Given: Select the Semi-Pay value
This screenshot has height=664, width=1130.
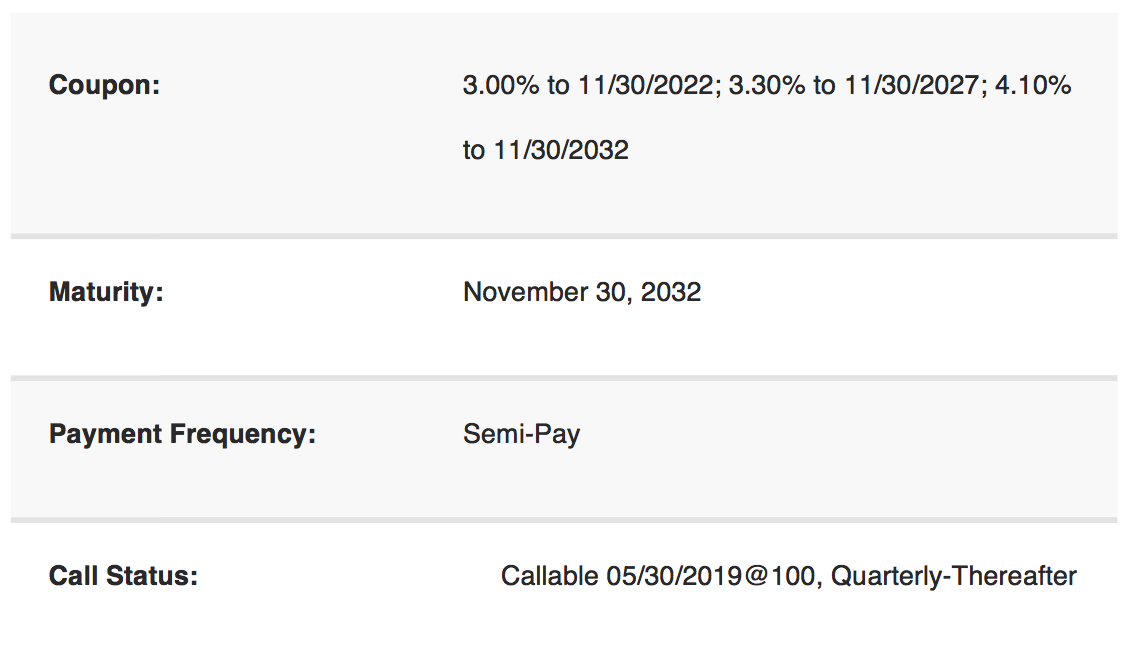Looking at the screenshot, I should (521, 434).
